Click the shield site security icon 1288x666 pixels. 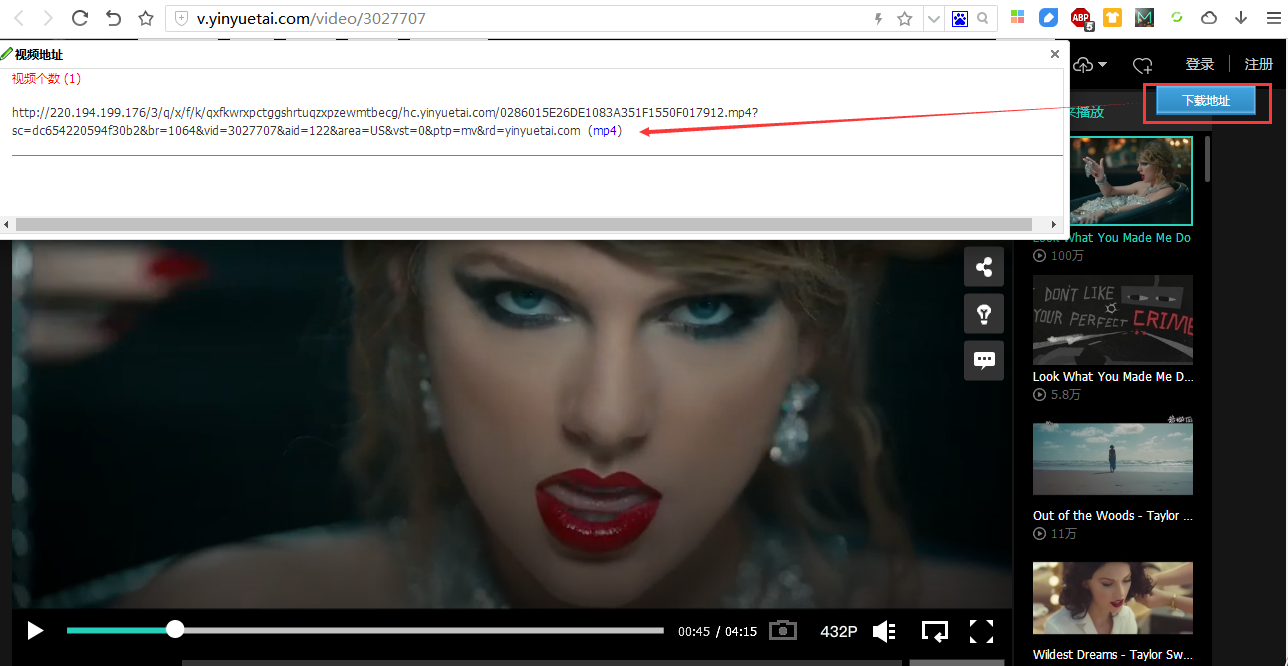click(181, 18)
